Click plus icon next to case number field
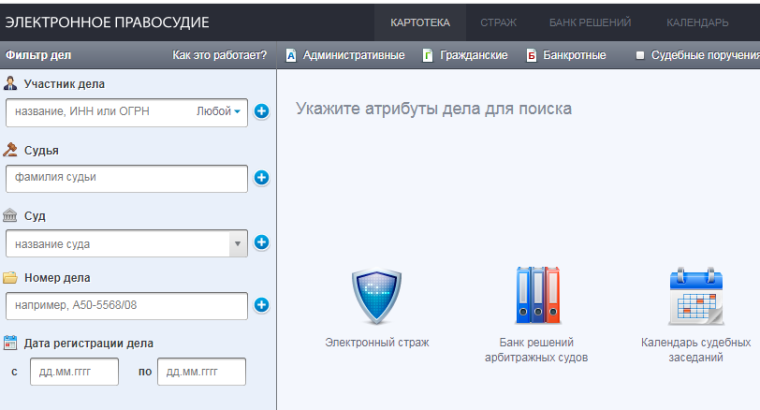 [x=262, y=305]
